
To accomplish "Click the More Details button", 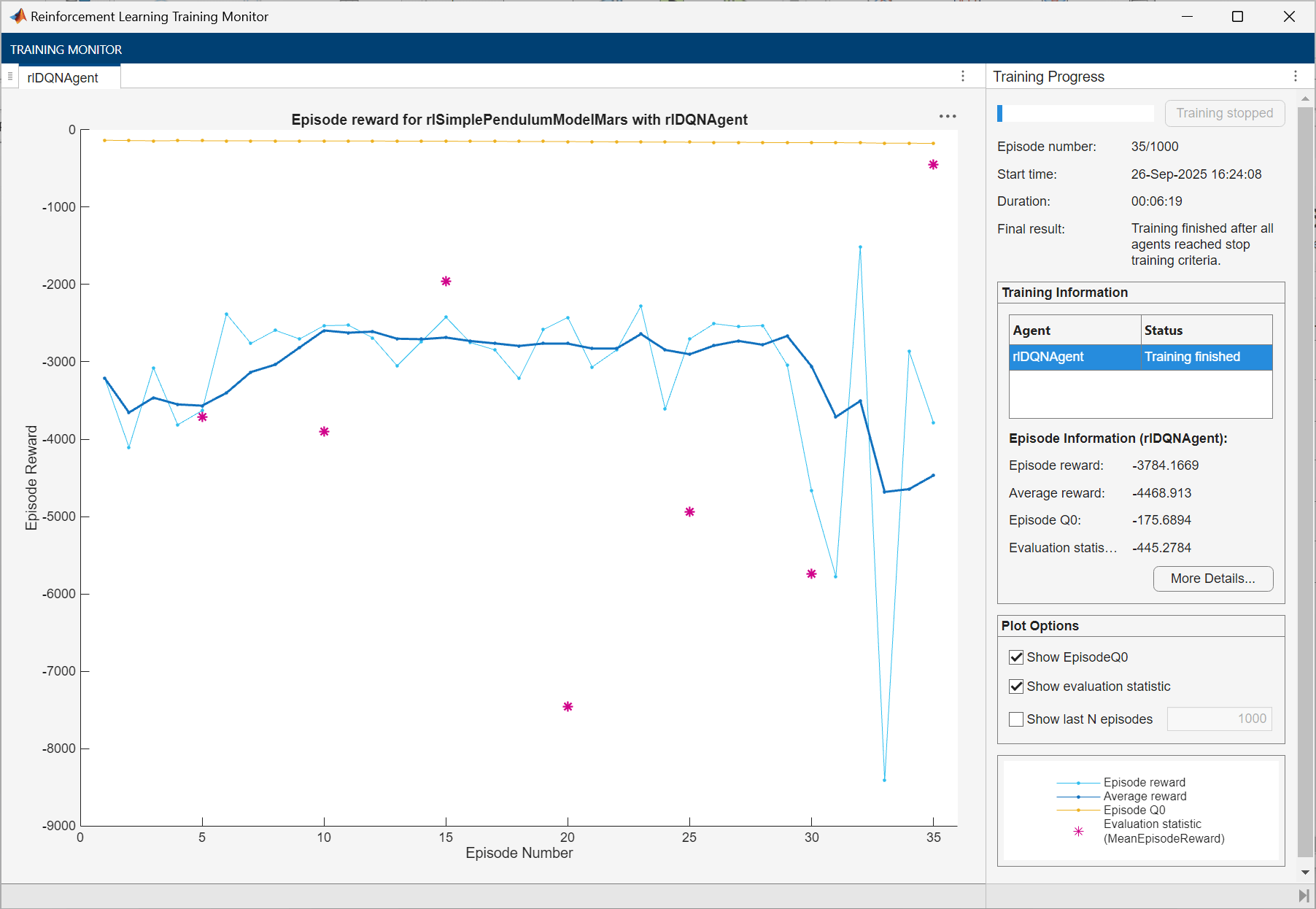I will point(1212,579).
